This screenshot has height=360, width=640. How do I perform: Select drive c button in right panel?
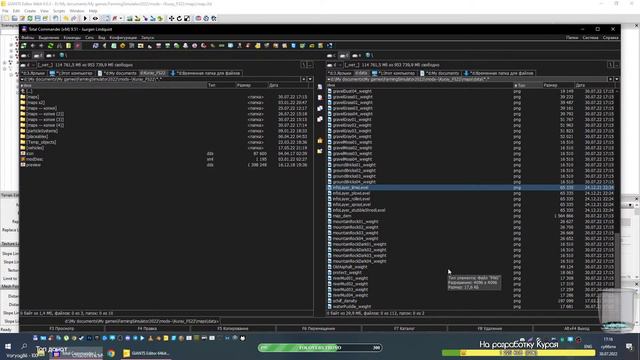tap(331, 56)
